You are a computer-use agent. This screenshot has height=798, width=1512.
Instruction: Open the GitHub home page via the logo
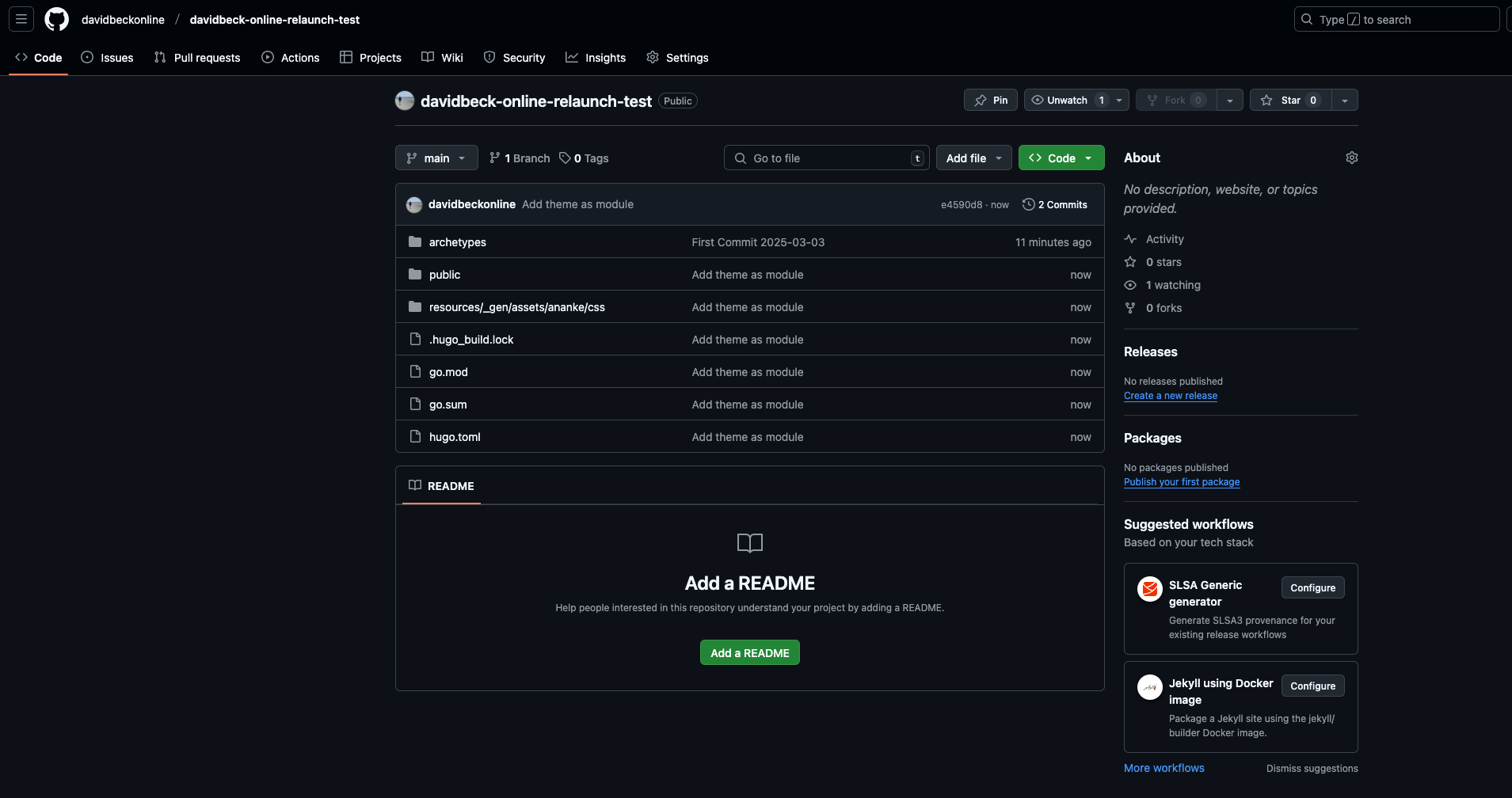pyautogui.click(x=56, y=19)
